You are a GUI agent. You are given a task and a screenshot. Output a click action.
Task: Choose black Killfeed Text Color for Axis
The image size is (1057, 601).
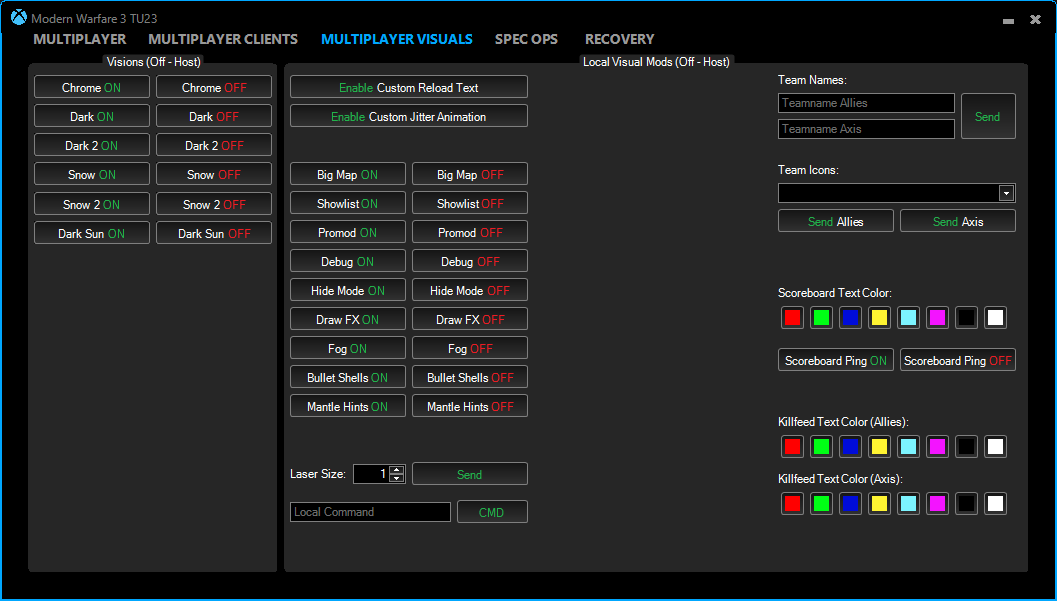tap(967, 503)
